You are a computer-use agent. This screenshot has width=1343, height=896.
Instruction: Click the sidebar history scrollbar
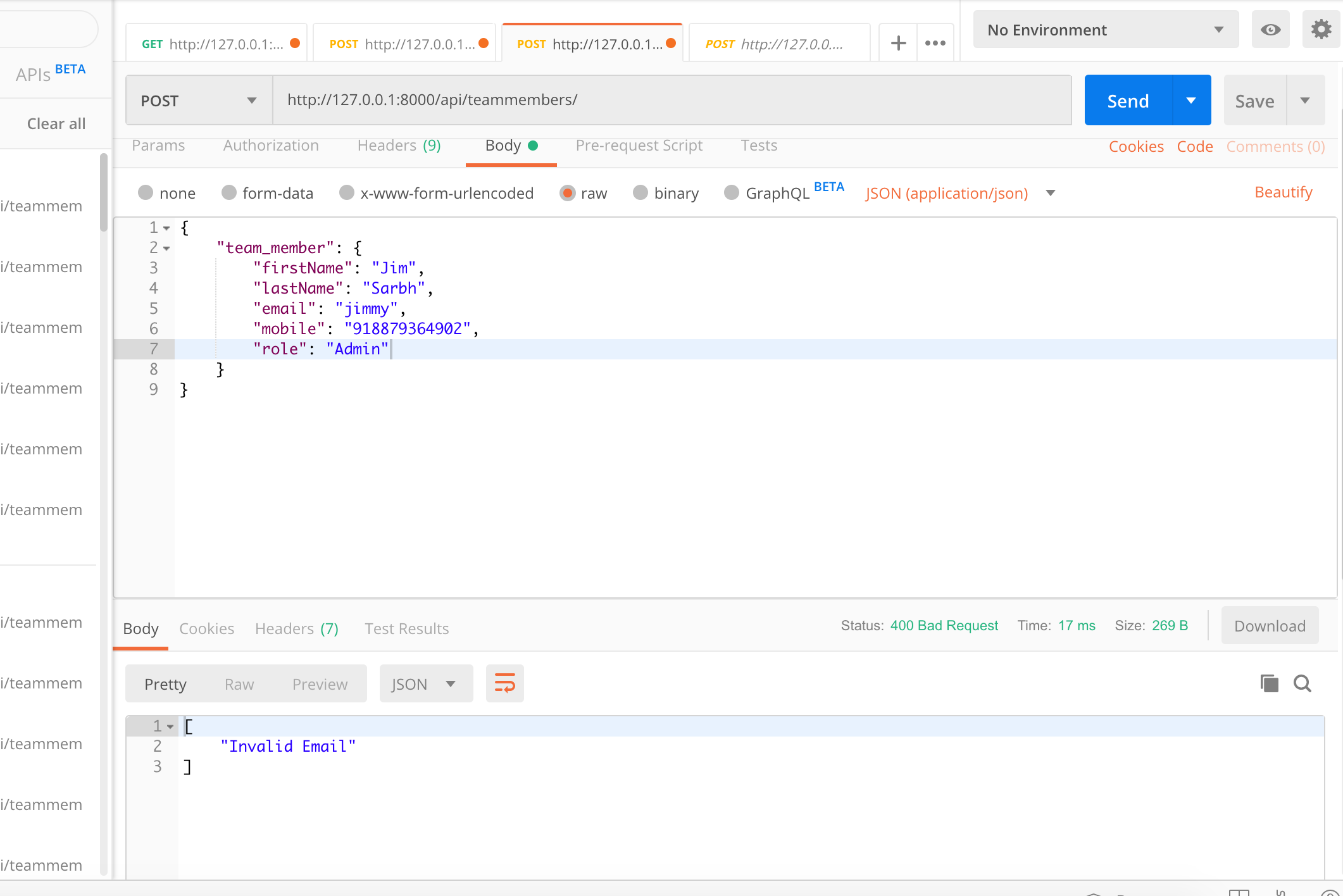(103, 193)
